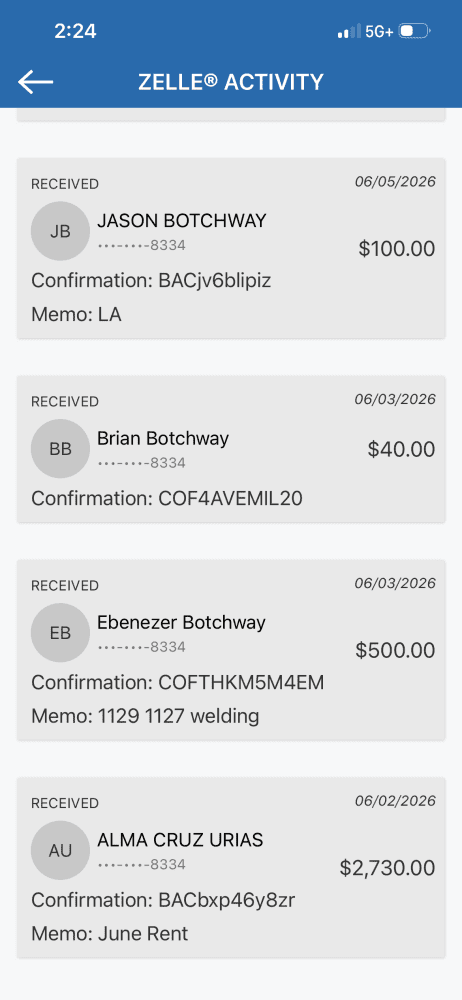
Task: Tap the BB avatar circle
Action: coord(61,448)
